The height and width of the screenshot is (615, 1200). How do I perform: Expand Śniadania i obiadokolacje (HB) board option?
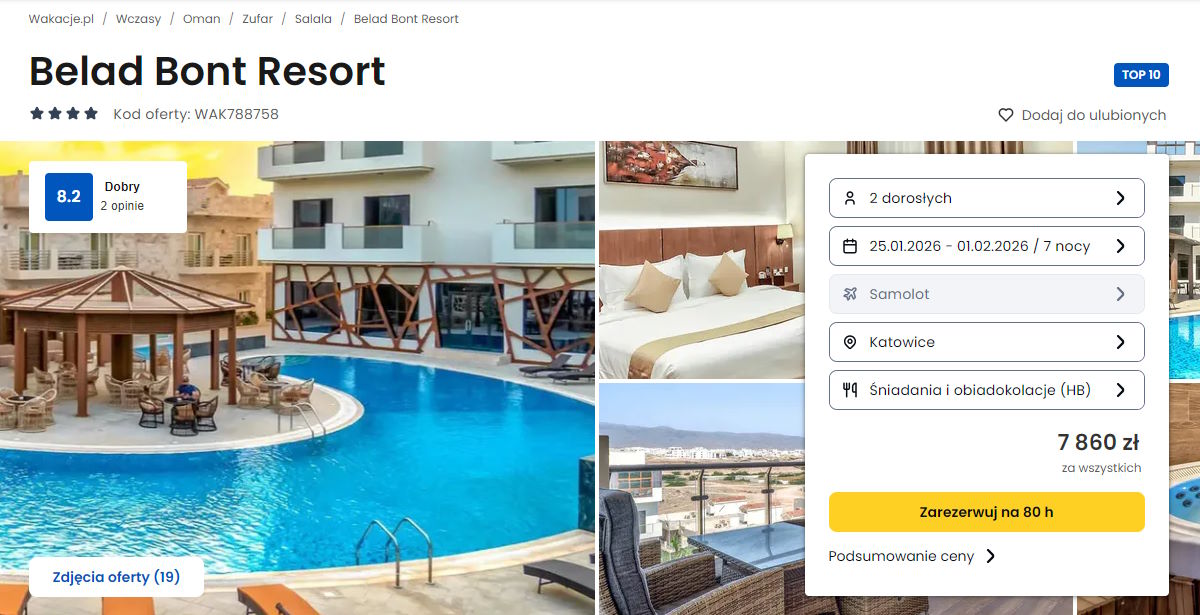[987, 390]
